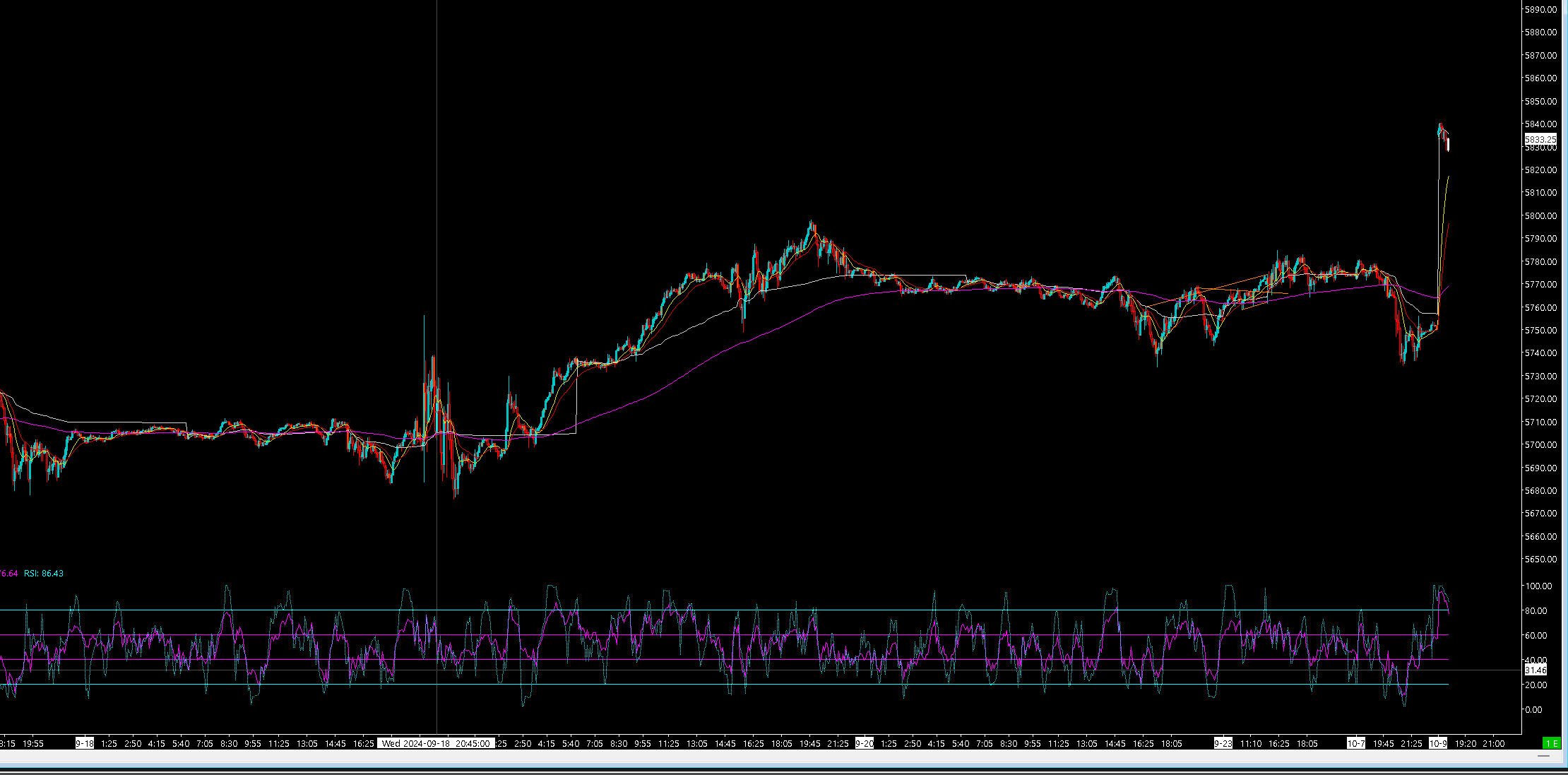The width and height of the screenshot is (1568, 775).
Task: Select the 9-18 date marker on time axis
Action: coord(85,743)
